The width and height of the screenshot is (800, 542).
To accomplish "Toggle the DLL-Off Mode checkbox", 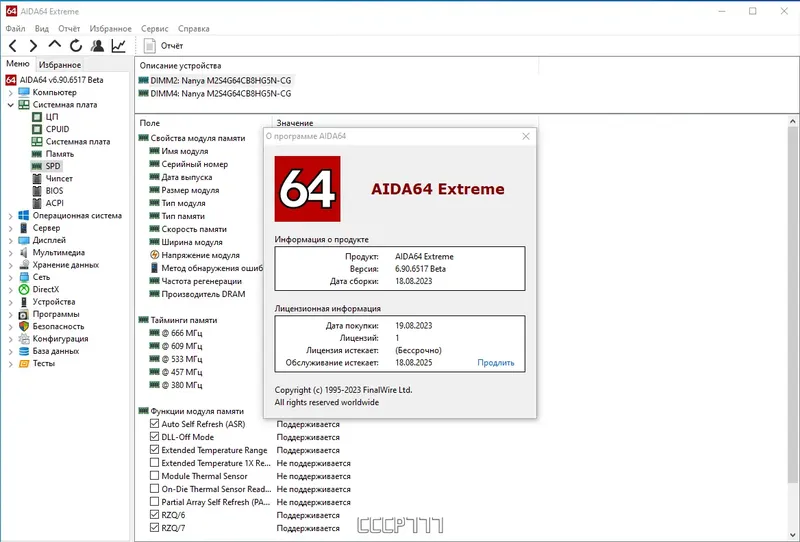I will tap(155, 437).
